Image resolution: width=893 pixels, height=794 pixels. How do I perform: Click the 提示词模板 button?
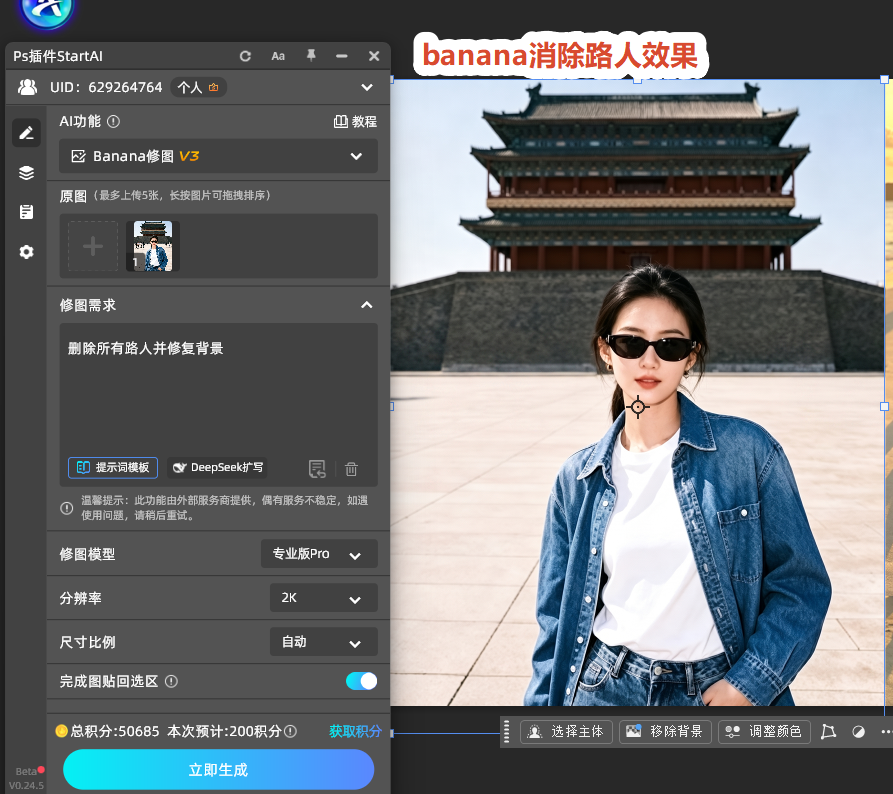pos(113,468)
